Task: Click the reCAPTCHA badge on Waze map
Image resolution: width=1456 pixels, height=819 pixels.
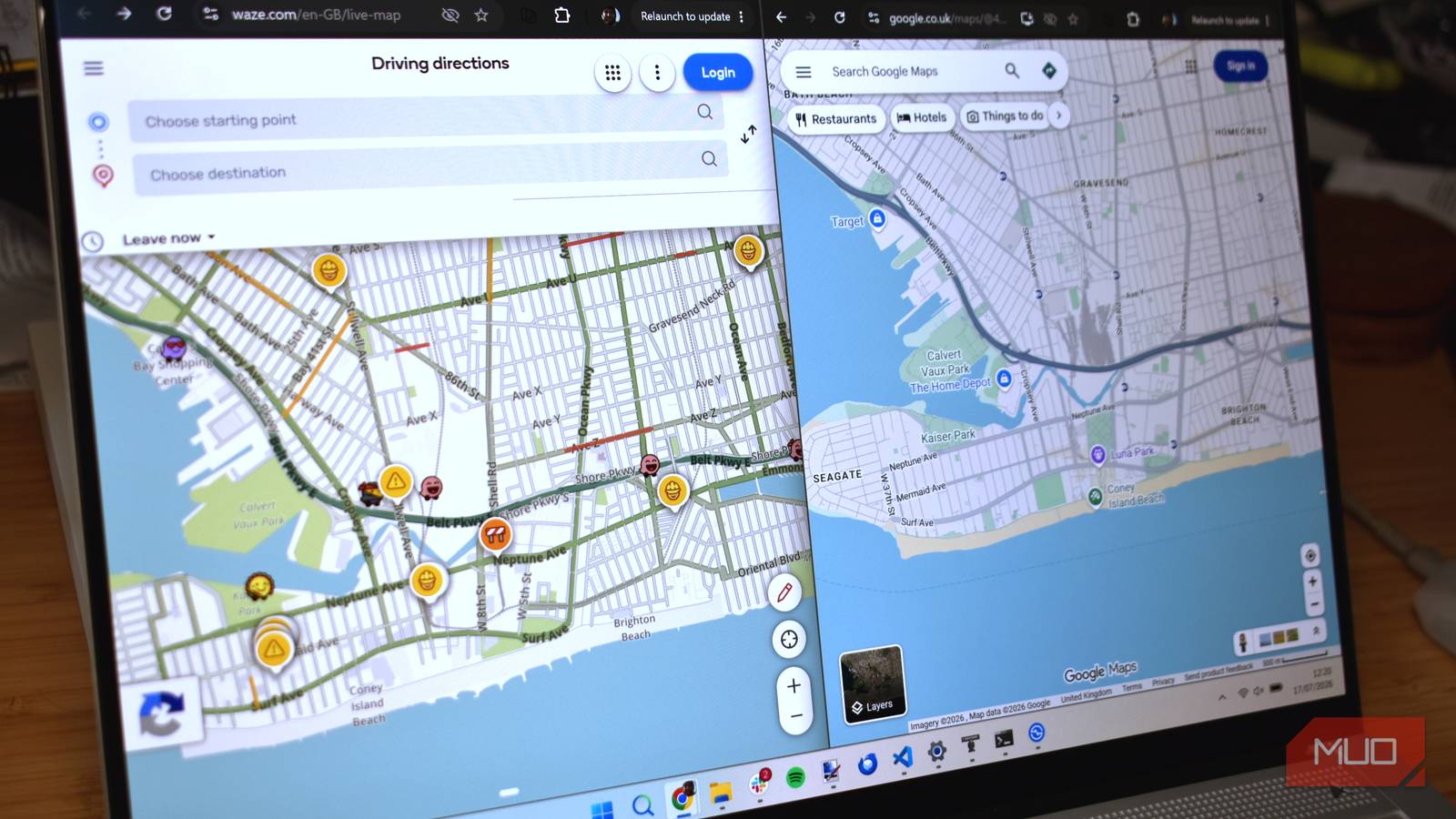Action: point(161,714)
